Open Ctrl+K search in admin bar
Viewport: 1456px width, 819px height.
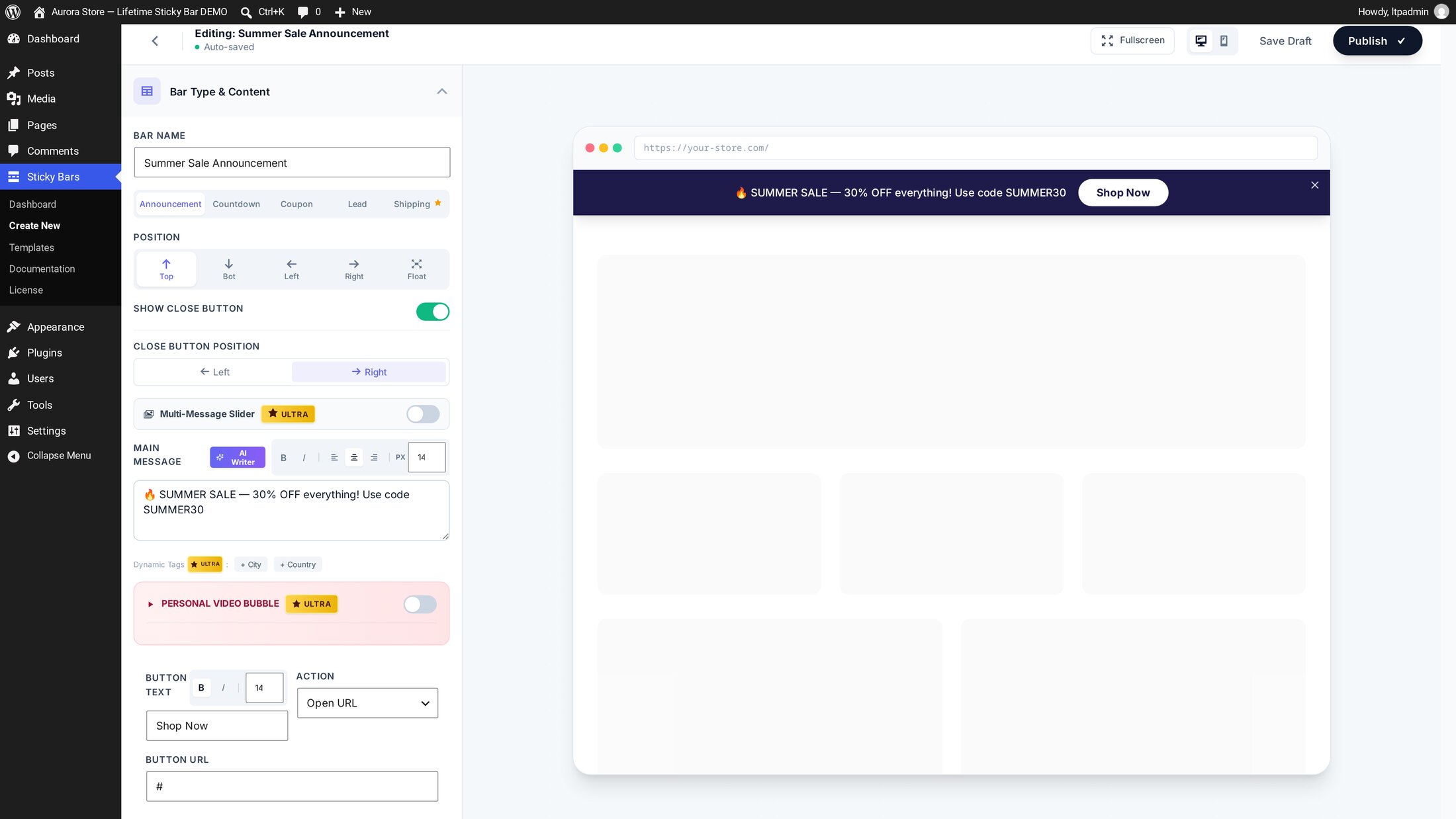(x=263, y=12)
